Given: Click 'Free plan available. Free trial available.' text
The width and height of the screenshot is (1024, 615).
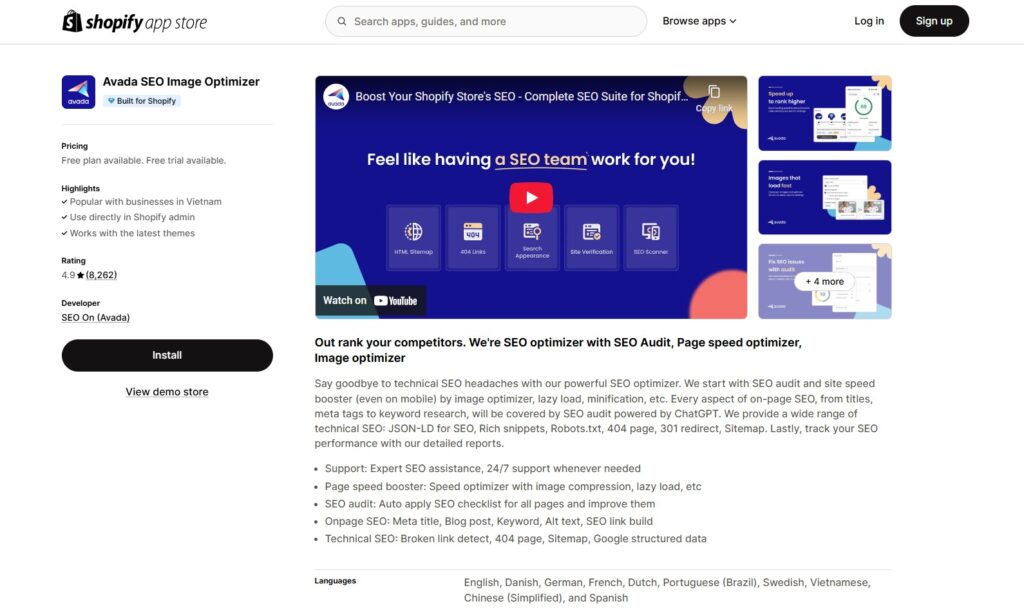Looking at the screenshot, I should (144, 161).
